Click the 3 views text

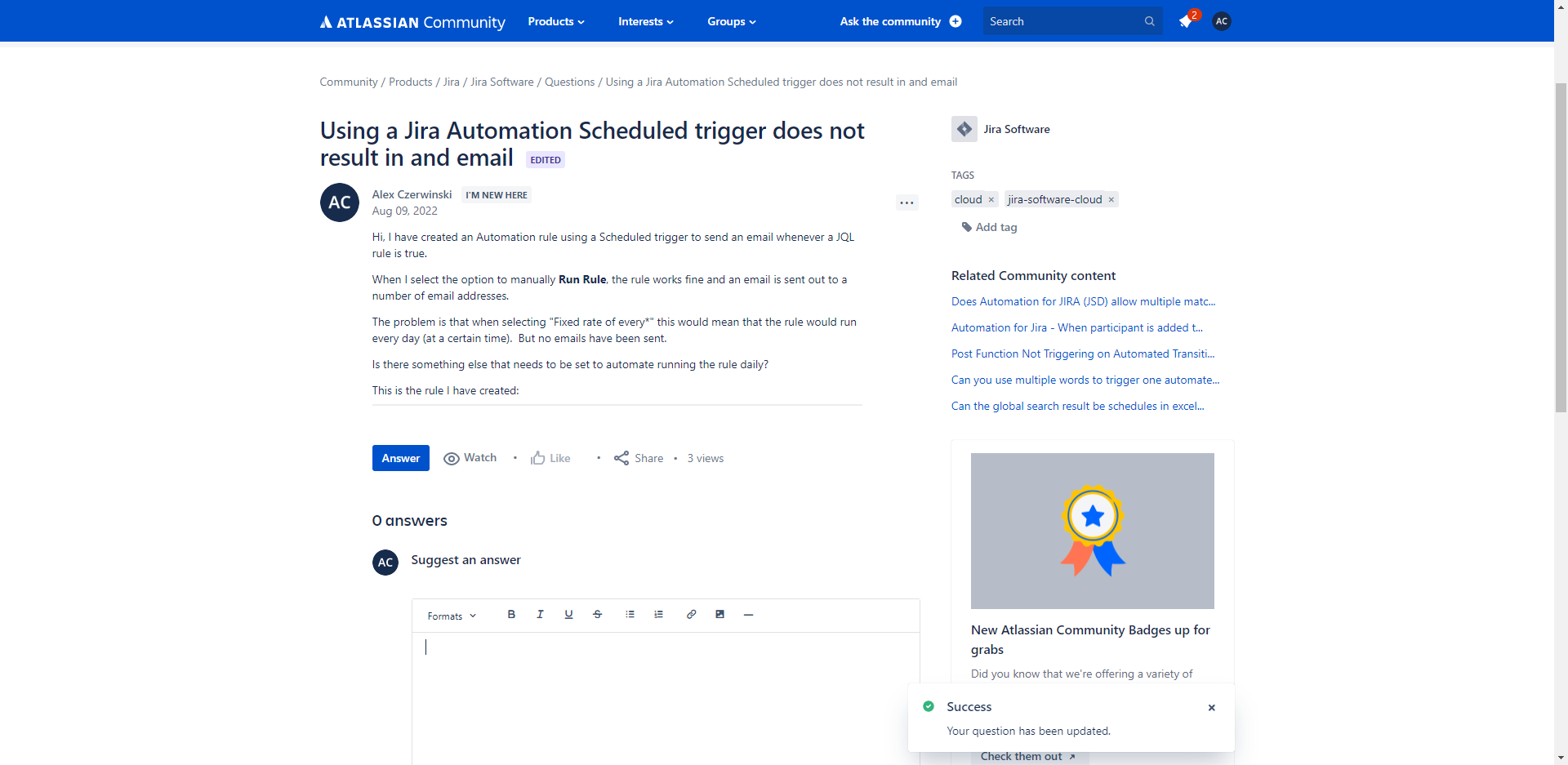coord(706,459)
